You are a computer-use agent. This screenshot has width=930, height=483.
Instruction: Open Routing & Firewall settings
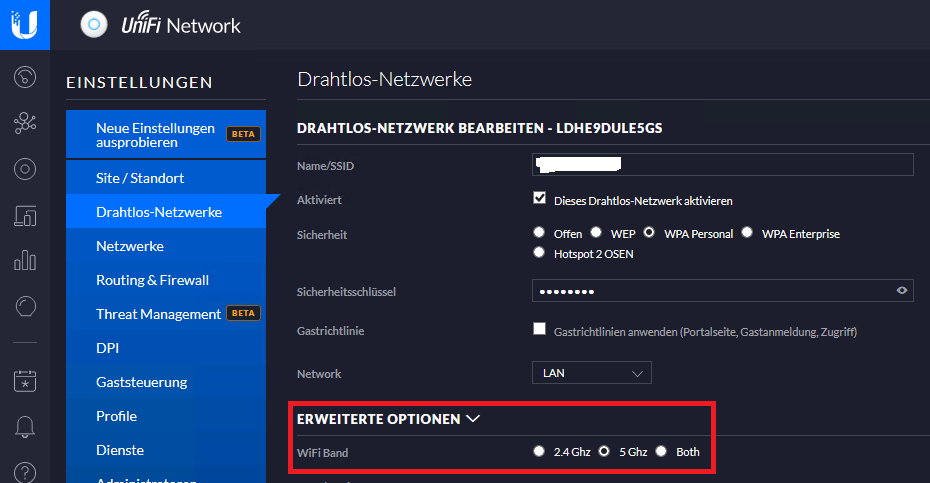152,280
